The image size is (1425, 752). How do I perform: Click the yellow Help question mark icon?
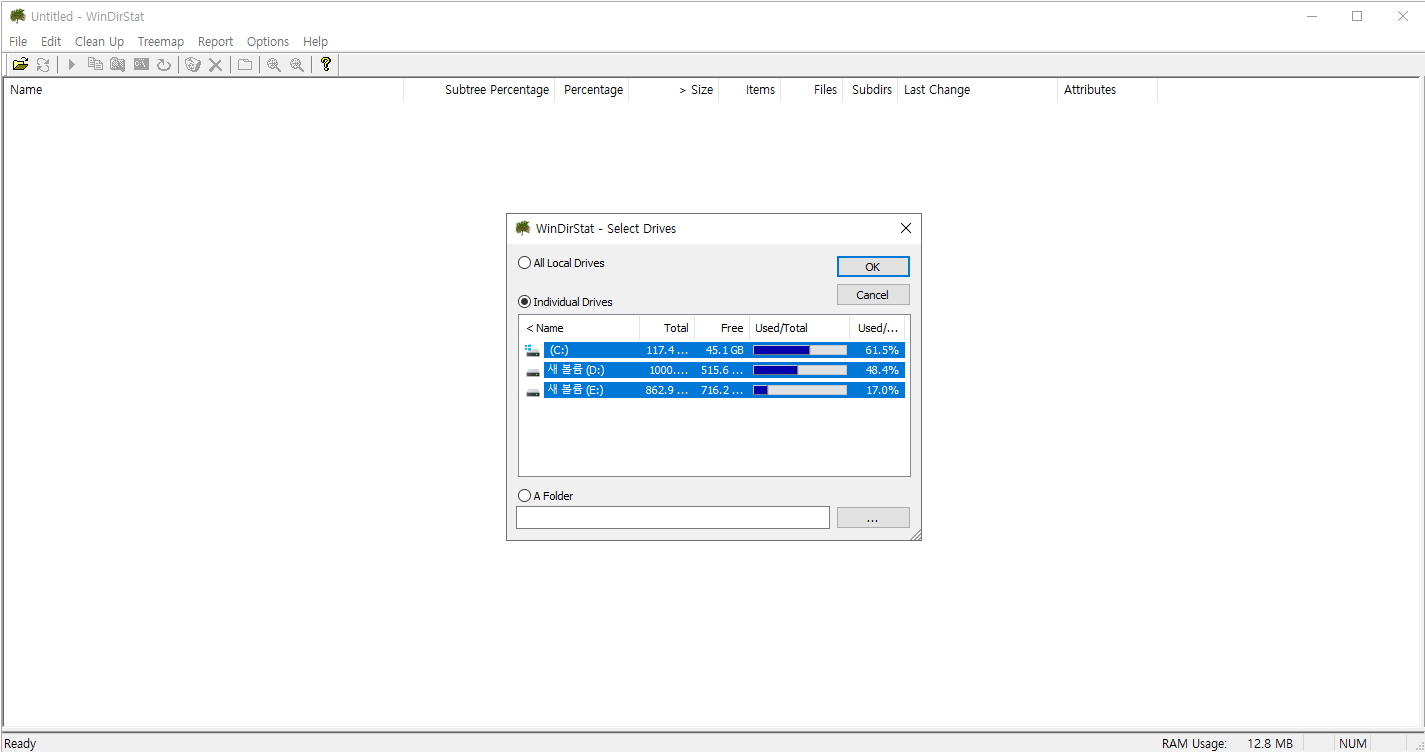pos(326,64)
